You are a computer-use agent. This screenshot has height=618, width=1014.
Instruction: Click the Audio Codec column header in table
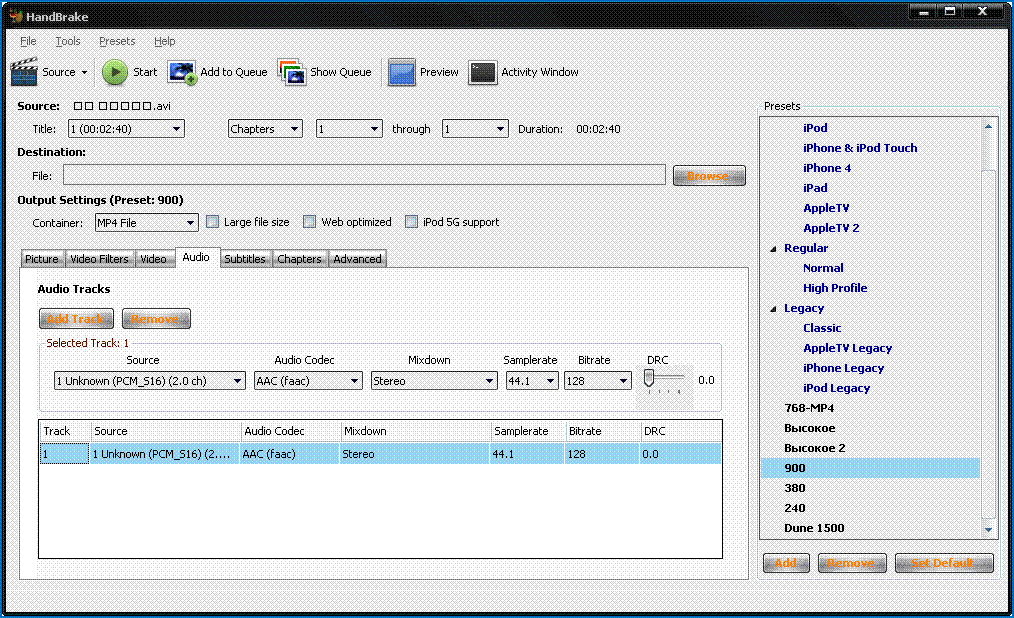coord(290,431)
